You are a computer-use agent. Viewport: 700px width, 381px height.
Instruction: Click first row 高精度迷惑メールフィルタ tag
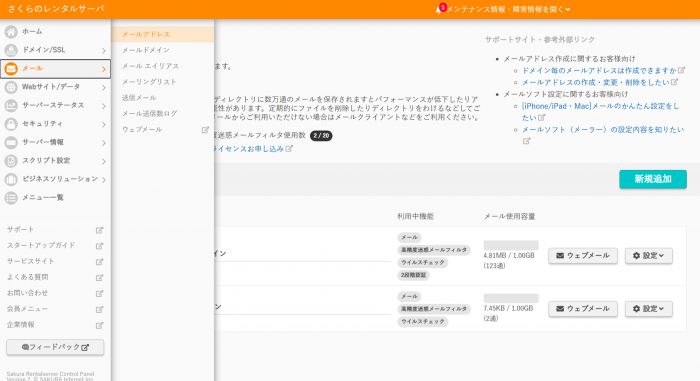pos(433,250)
